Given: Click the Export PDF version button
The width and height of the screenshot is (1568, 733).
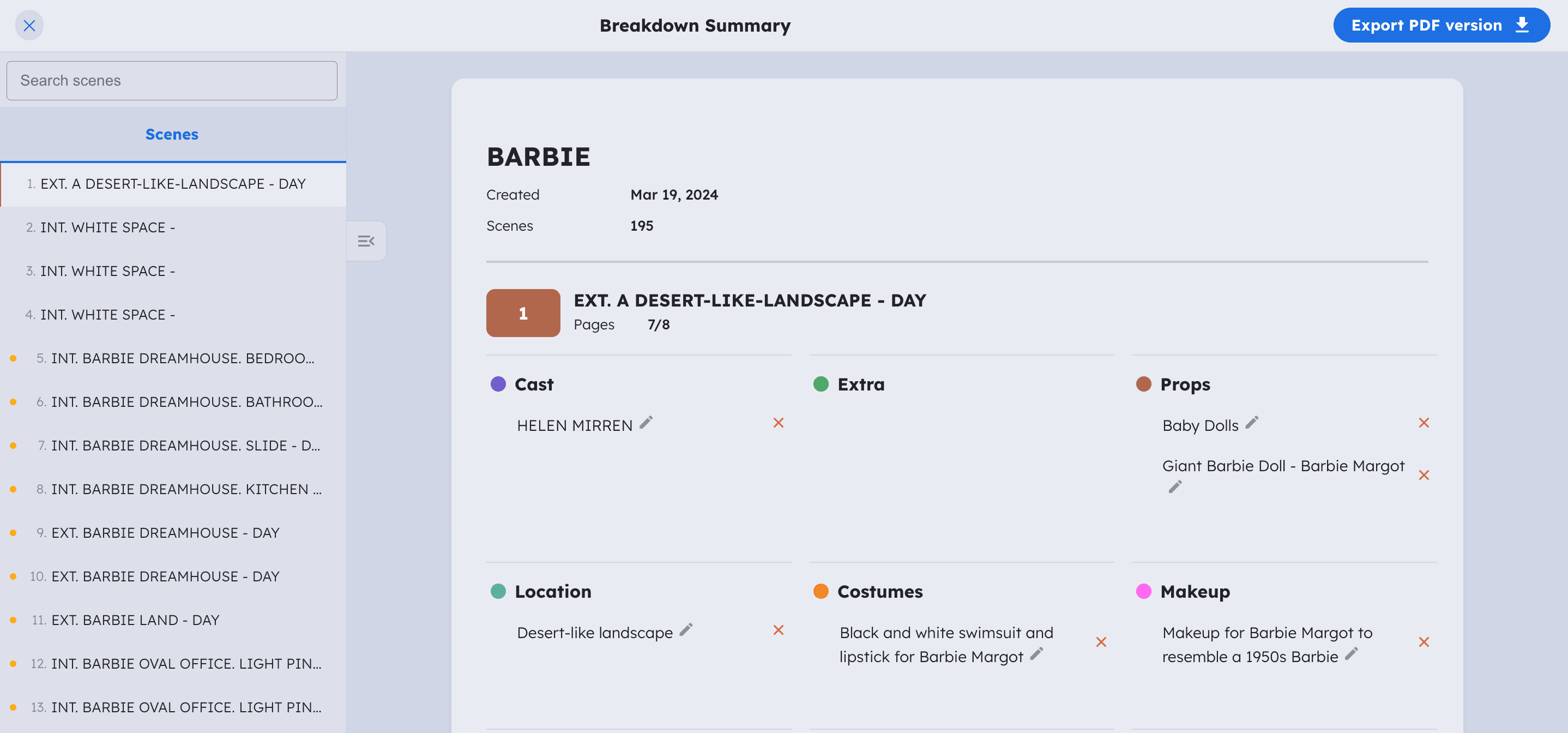Looking at the screenshot, I should click(1441, 25).
